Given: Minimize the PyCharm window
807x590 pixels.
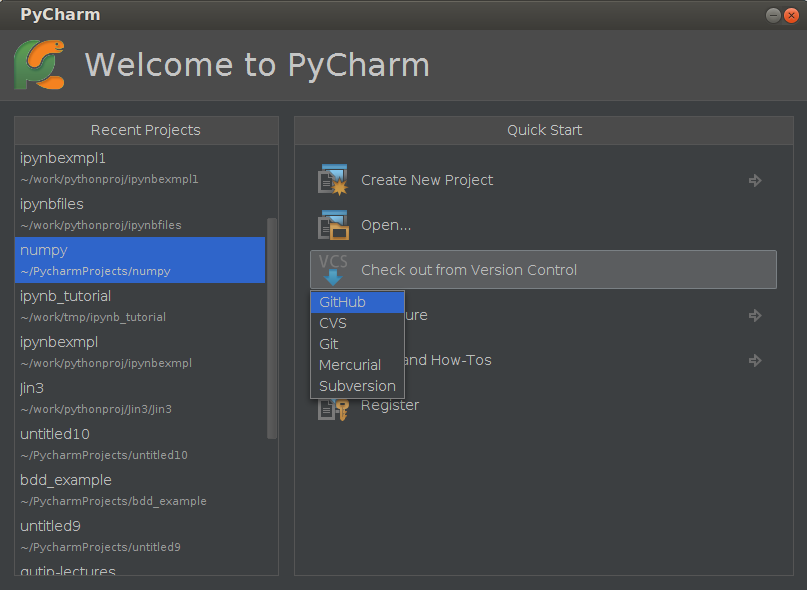Looking at the screenshot, I should pos(773,15).
